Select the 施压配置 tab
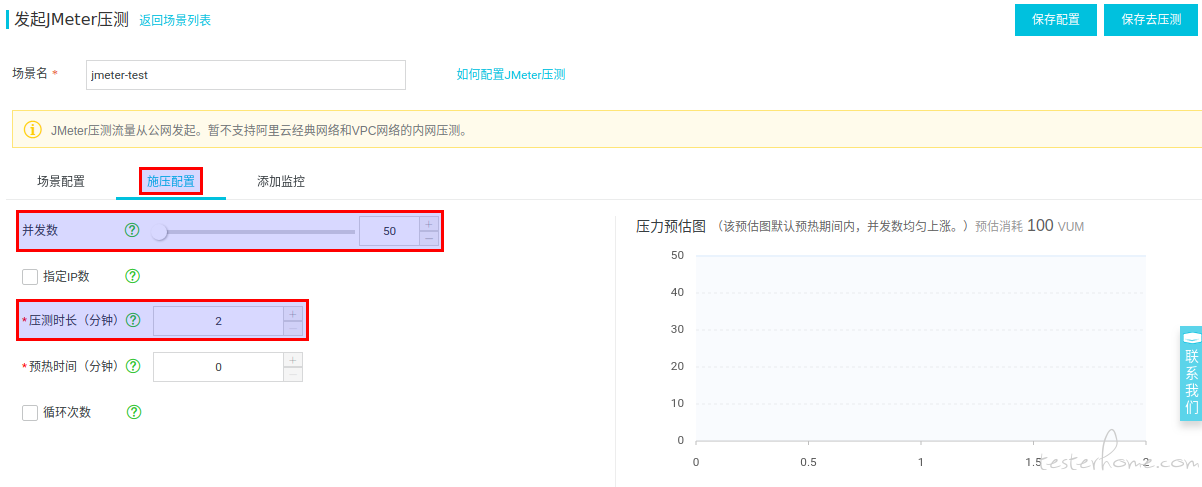 (171, 181)
